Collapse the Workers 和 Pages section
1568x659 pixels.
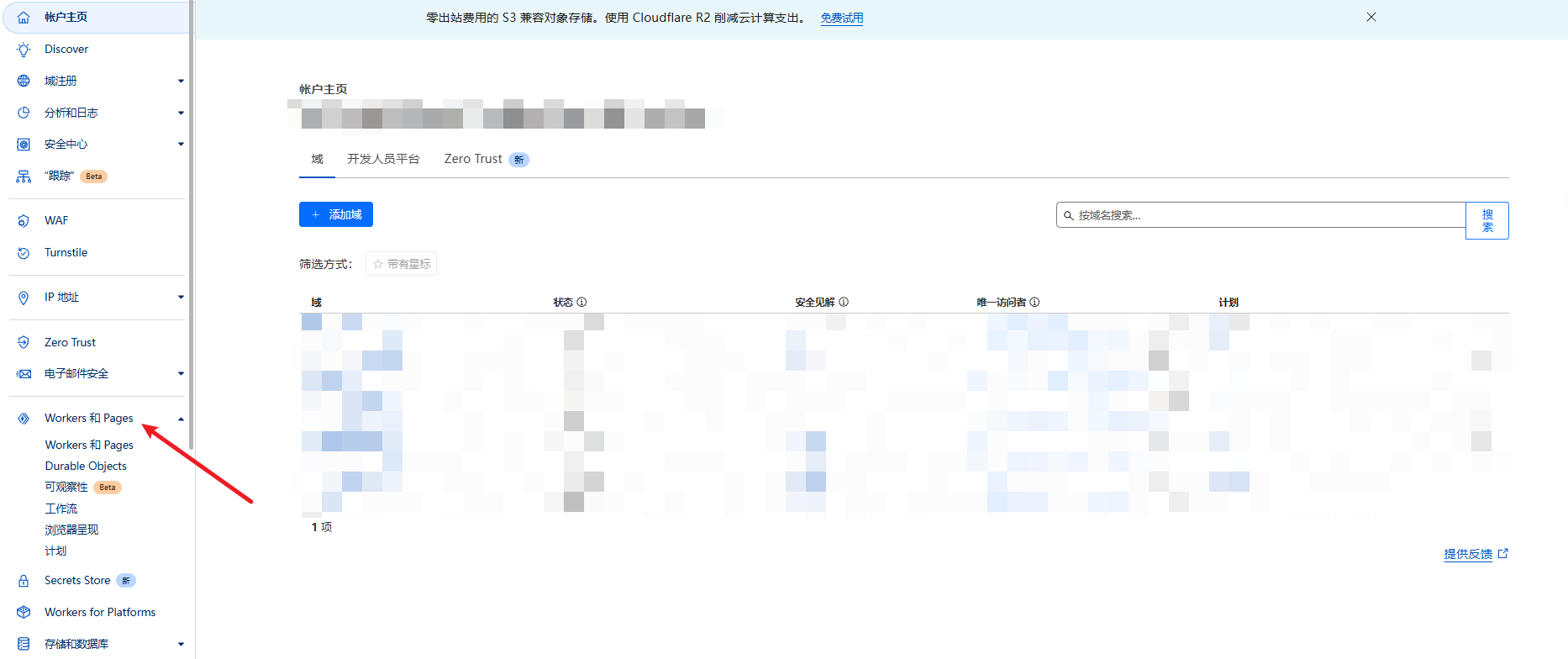click(x=181, y=419)
